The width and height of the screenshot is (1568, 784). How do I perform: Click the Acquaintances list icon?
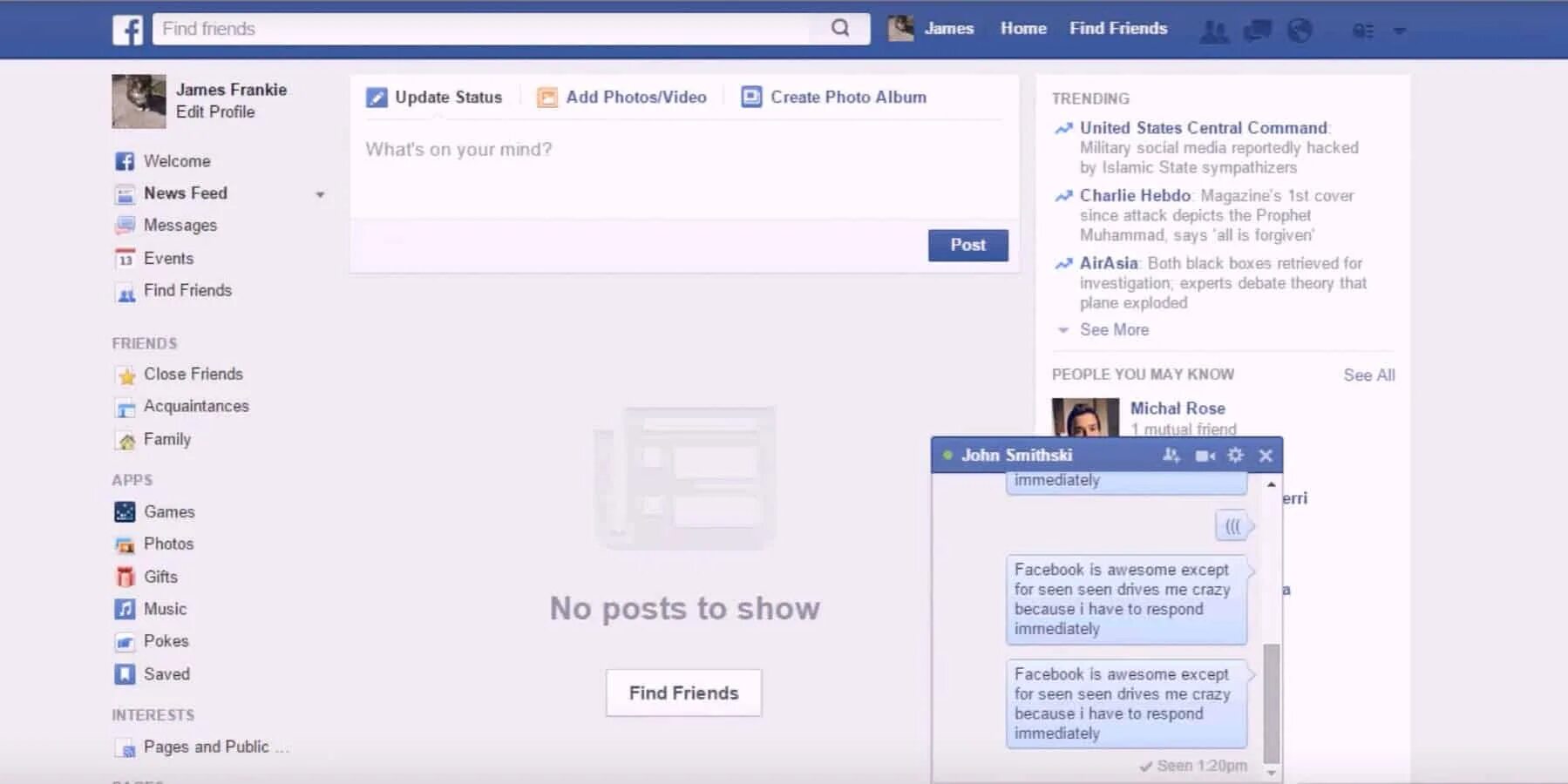pyautogui.click(x=126, y=408)
